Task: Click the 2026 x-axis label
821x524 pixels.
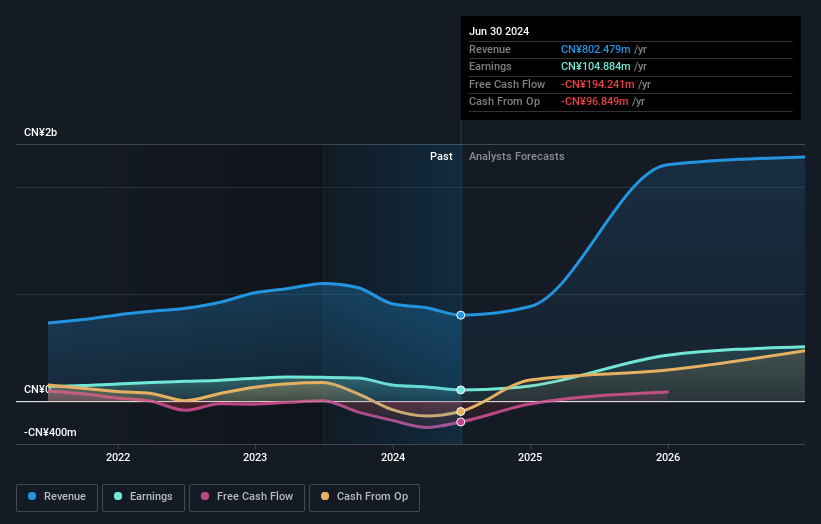Action: 668,457
